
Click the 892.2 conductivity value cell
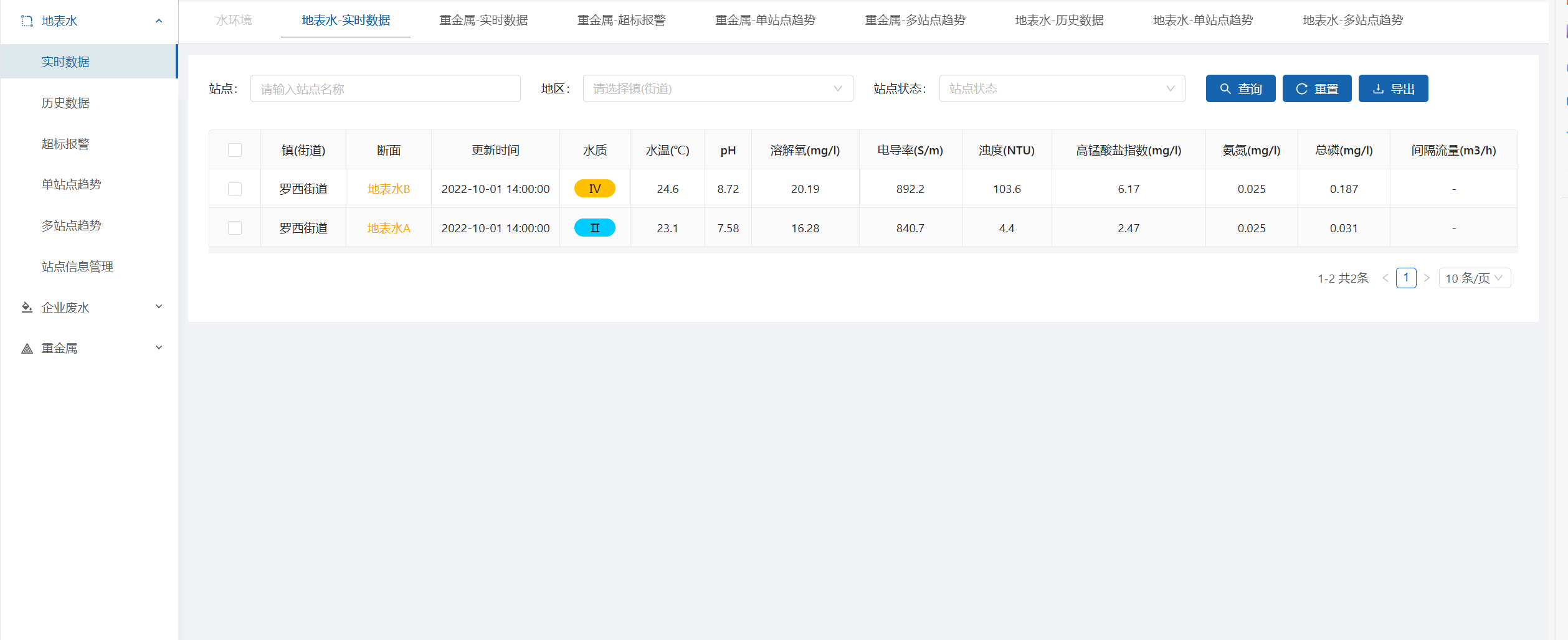pyautogui.click(x=910, y=189)
